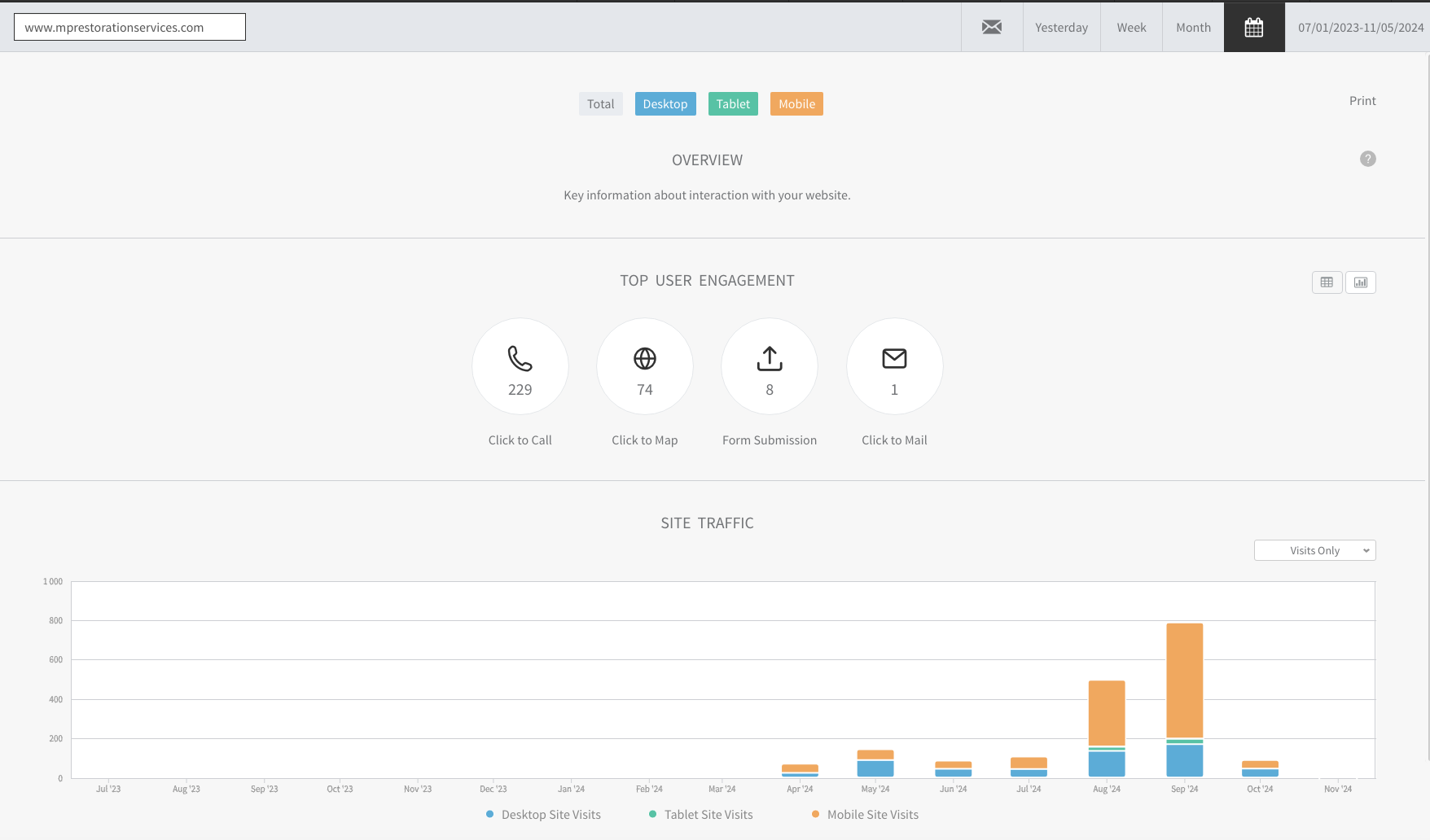Click the 74 map clicks value

click(645, 390)
